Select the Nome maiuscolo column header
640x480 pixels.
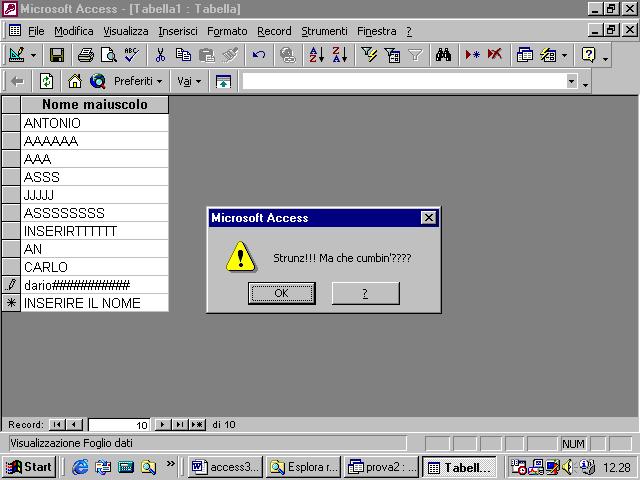95,104
